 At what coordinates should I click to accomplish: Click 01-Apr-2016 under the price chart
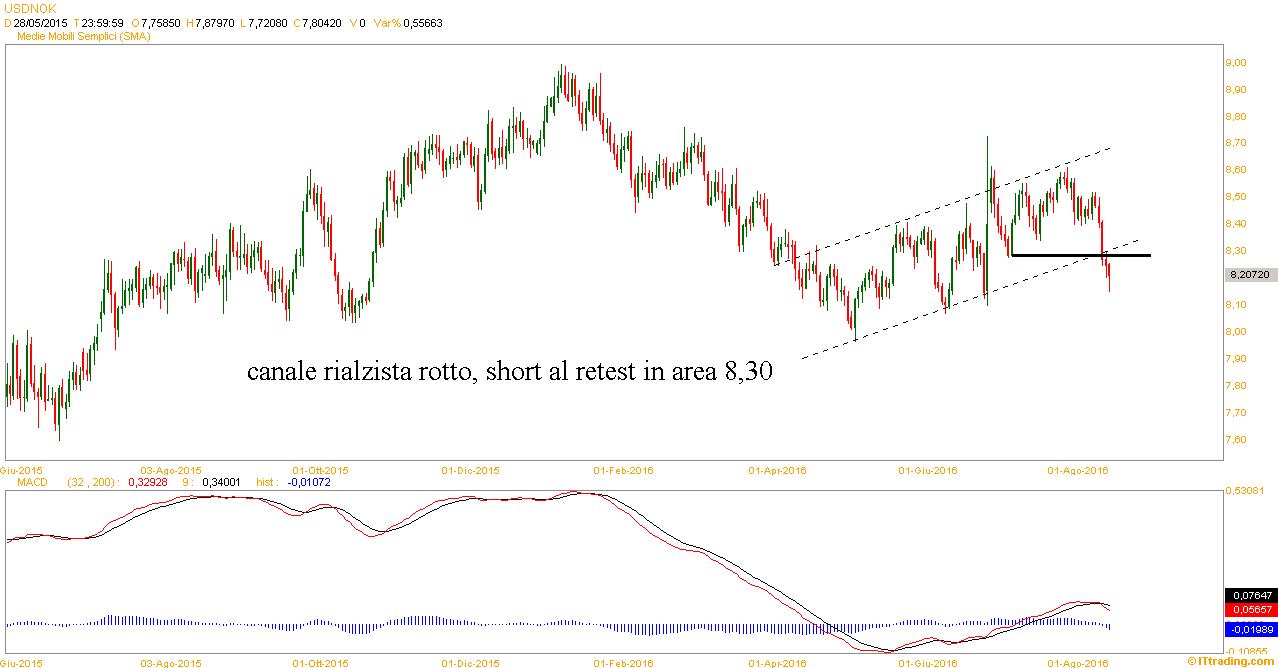pyautogui.click(x=777, y=469)
